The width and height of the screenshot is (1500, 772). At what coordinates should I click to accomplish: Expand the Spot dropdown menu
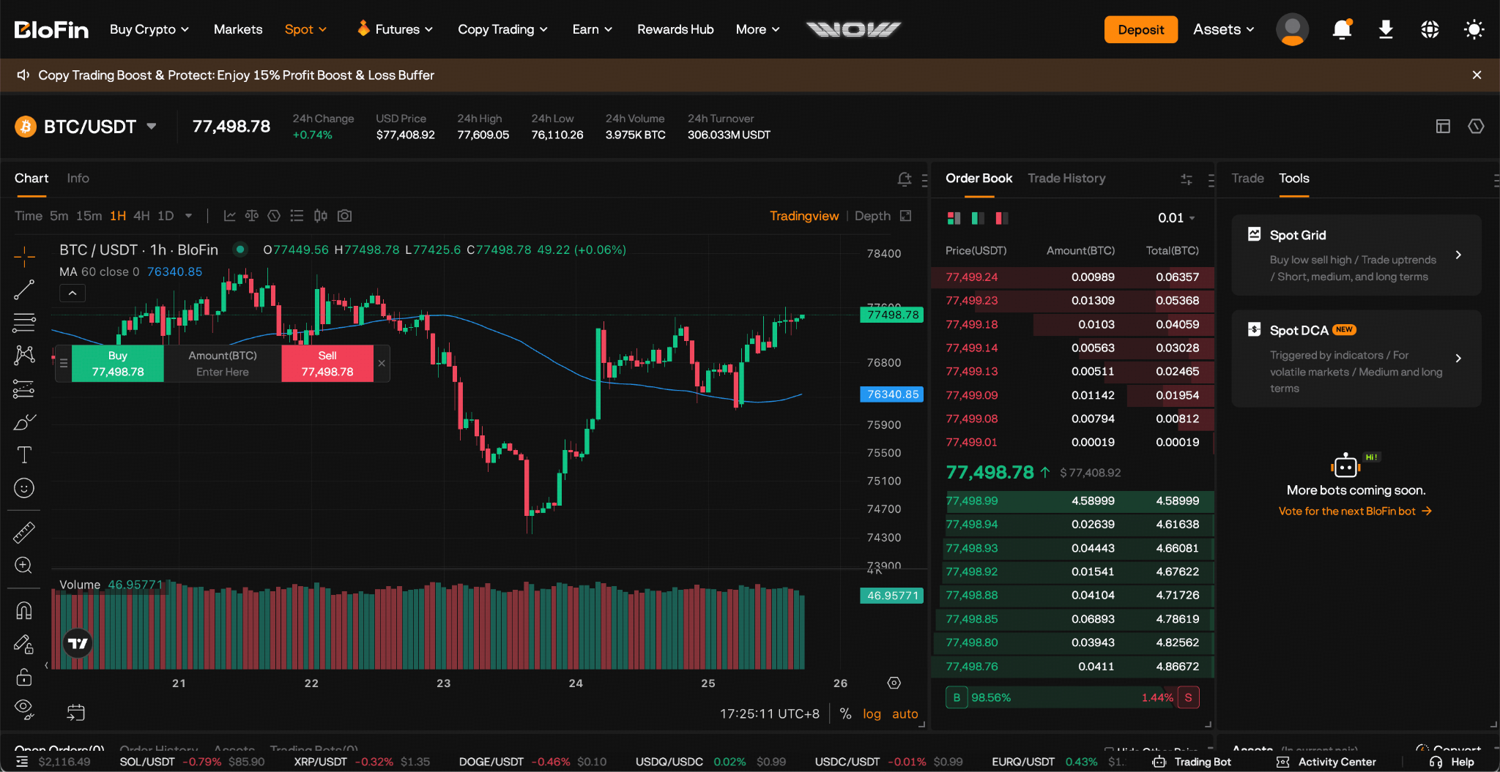tap(305, 29)
